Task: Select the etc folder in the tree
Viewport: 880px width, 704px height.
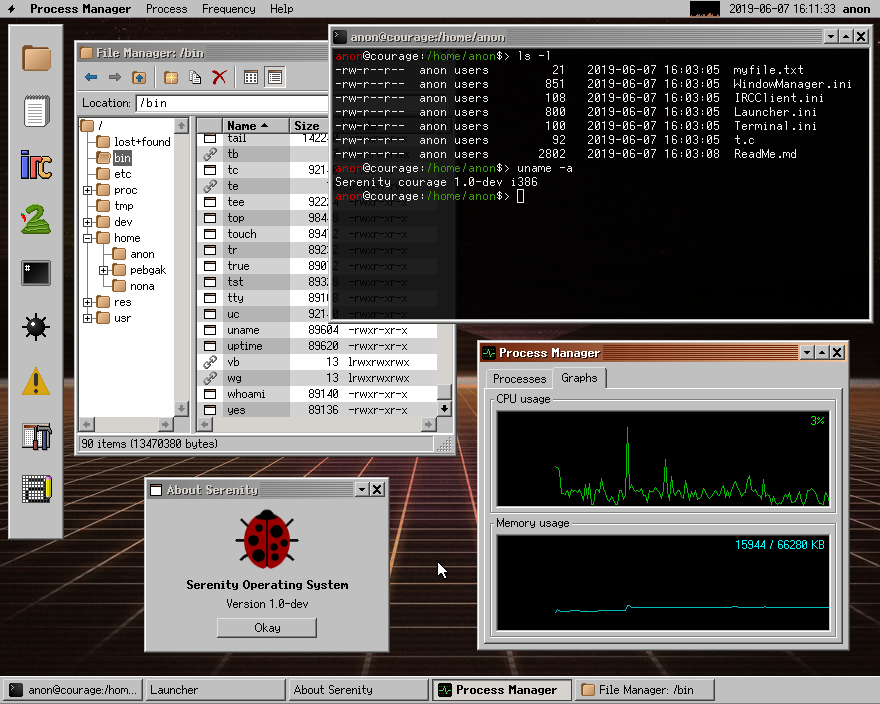Action: click(x=122, y=174)
